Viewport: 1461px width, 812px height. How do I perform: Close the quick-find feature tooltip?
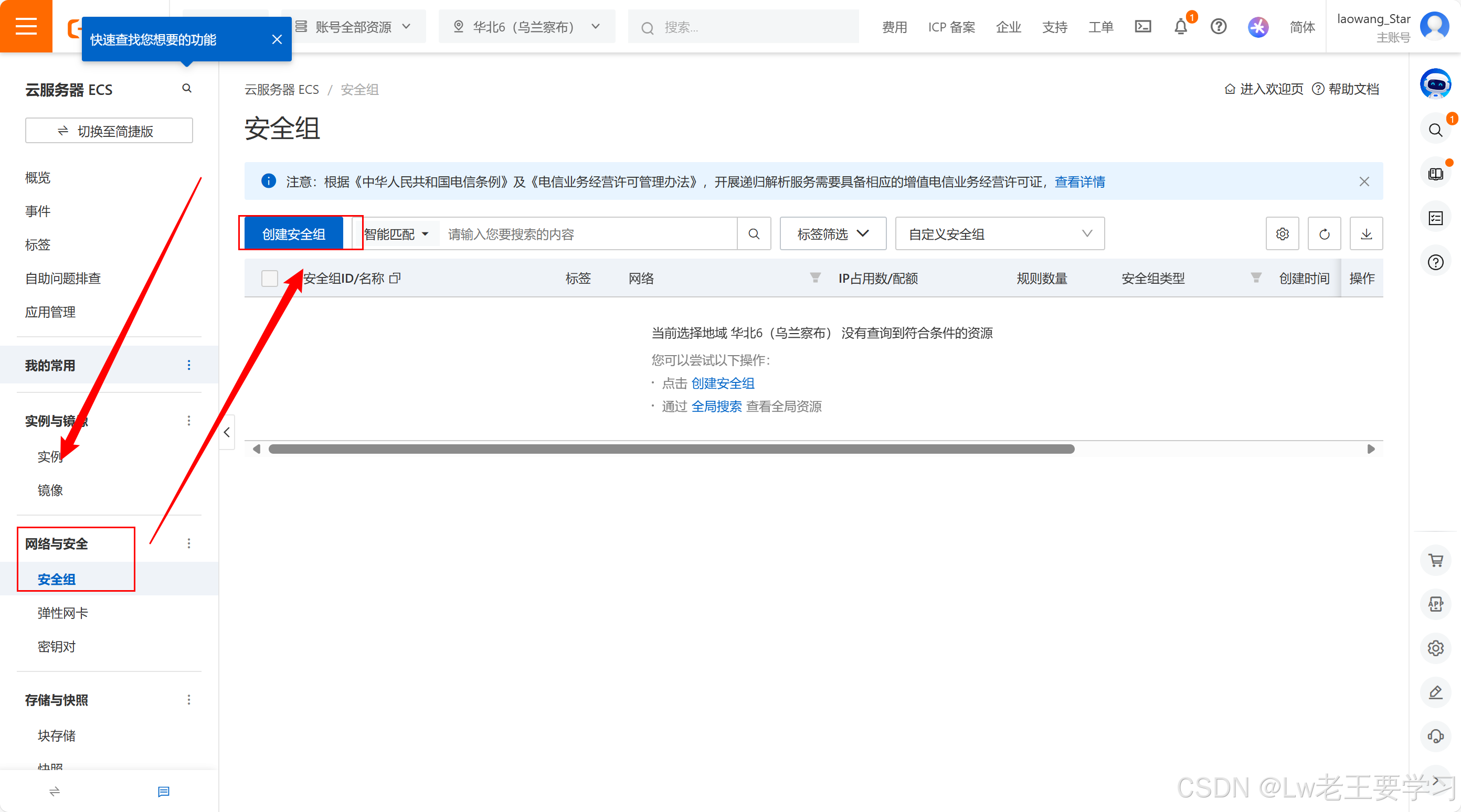[x=277, y=39]
